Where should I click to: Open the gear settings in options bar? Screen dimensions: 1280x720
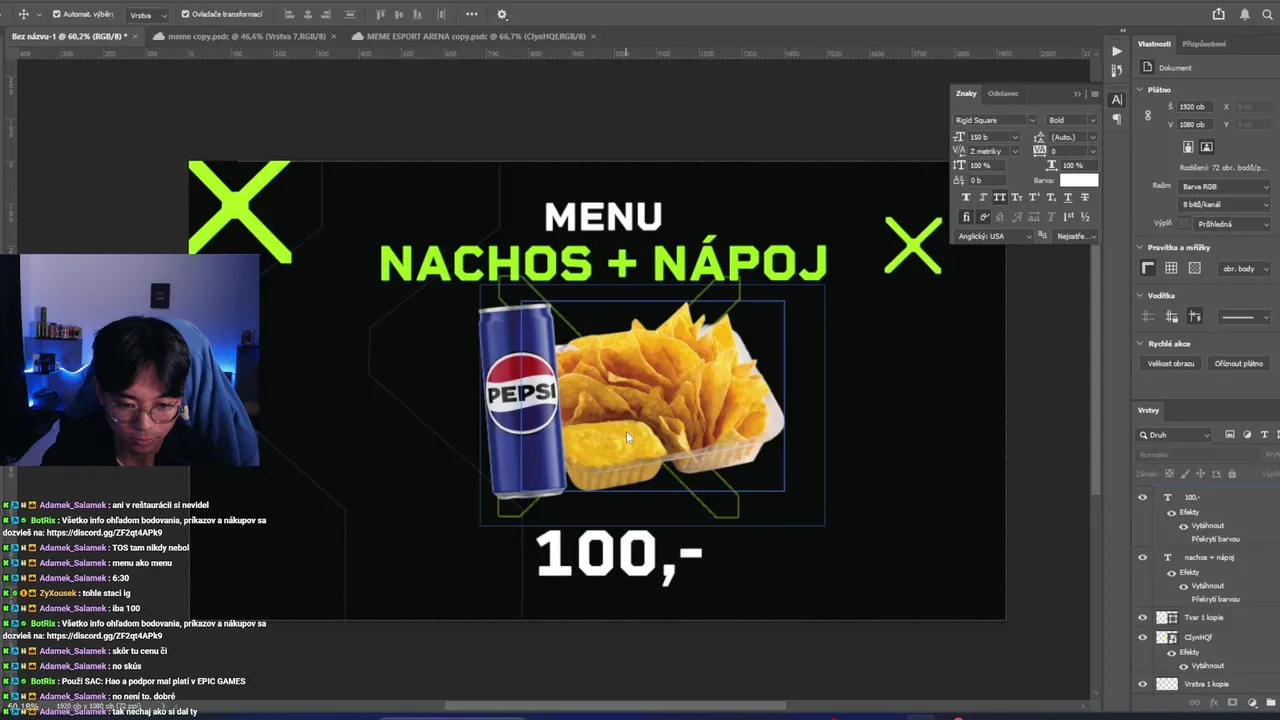click(502, 14)
